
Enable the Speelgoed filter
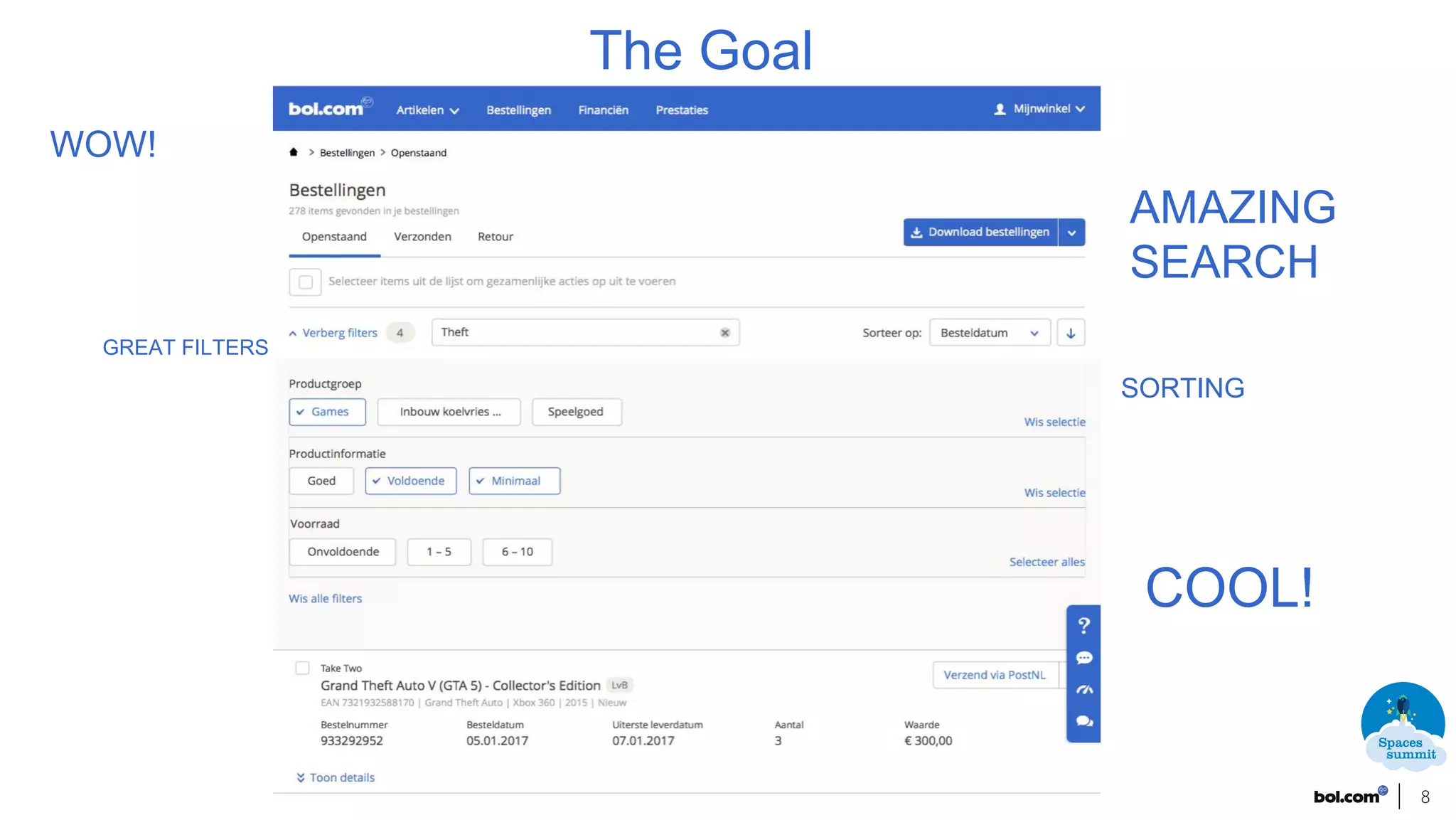(x=577, y=412)
